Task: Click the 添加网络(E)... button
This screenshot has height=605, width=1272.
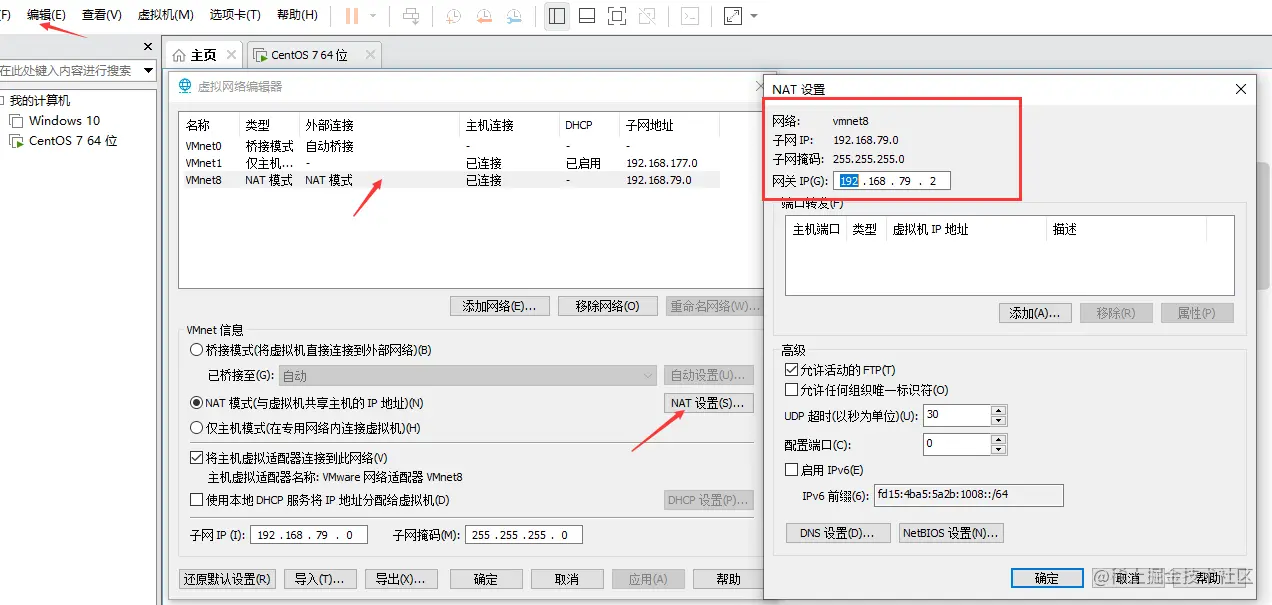Action: (500, 306)
